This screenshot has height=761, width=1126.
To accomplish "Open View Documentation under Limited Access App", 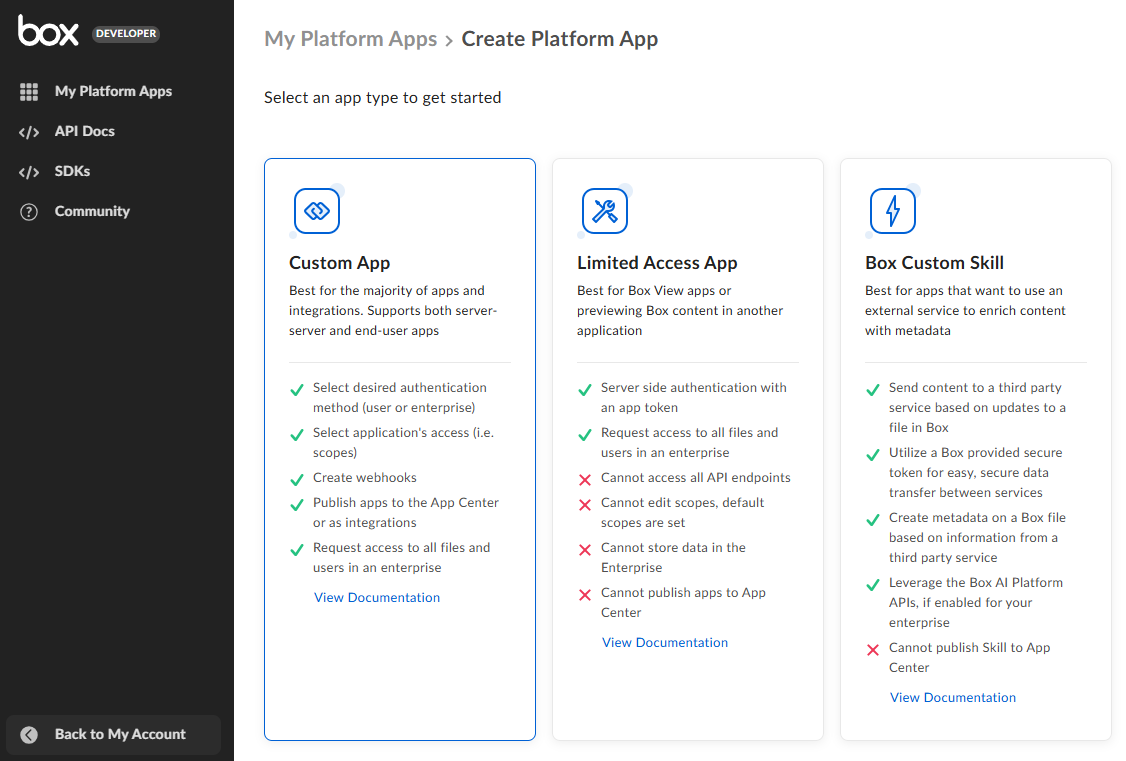I will (x=665, y=642).
